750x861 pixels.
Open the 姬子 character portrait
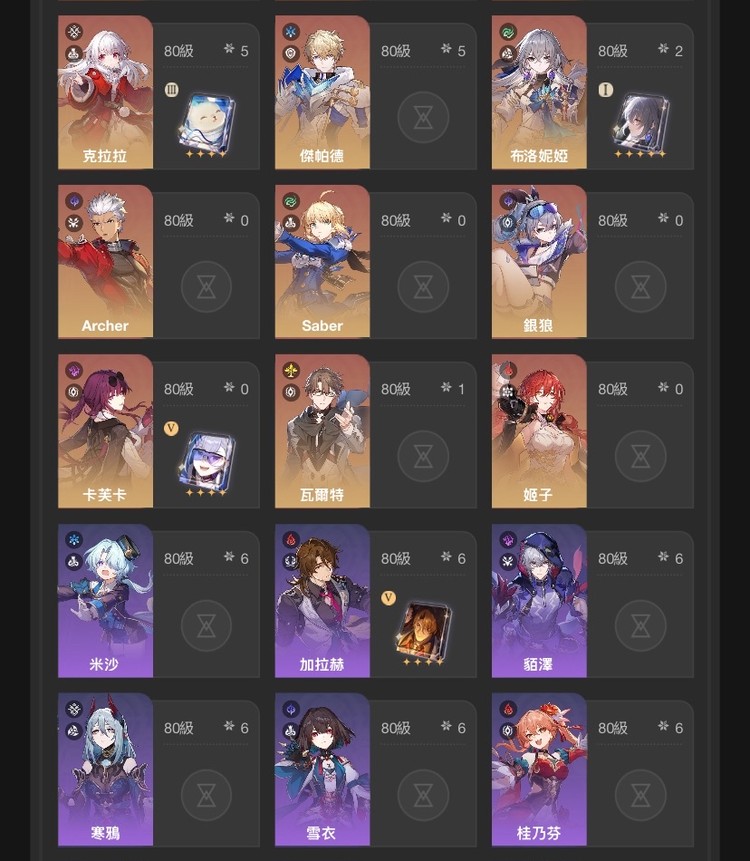coord(539,430)
